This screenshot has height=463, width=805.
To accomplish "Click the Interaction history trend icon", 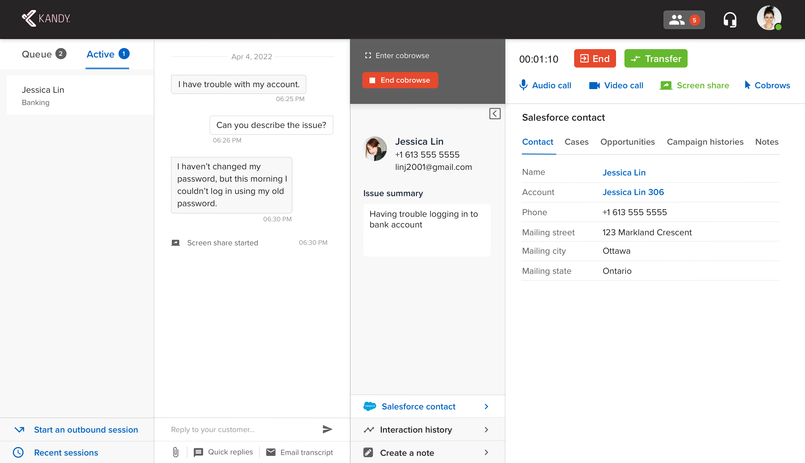I will coord(369,430).
